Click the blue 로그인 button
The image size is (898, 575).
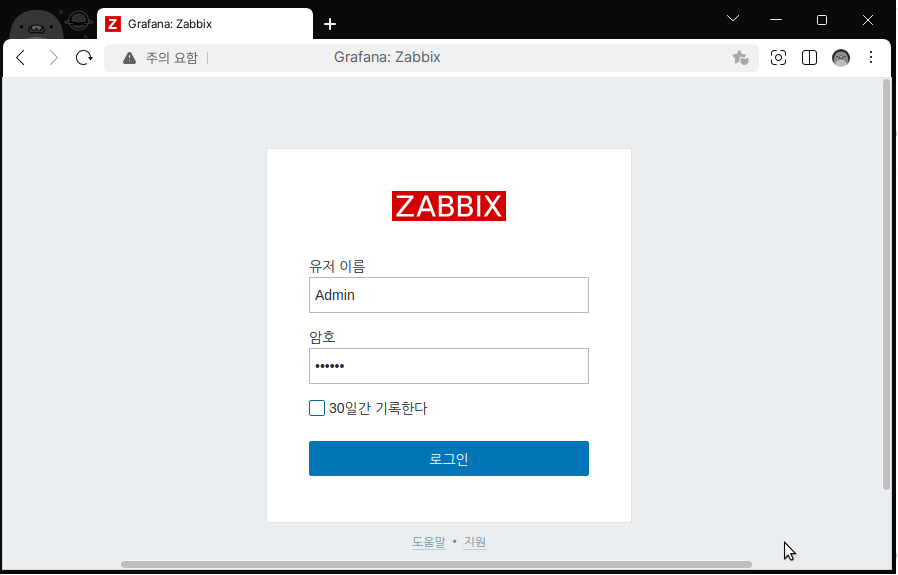point(448,459)
